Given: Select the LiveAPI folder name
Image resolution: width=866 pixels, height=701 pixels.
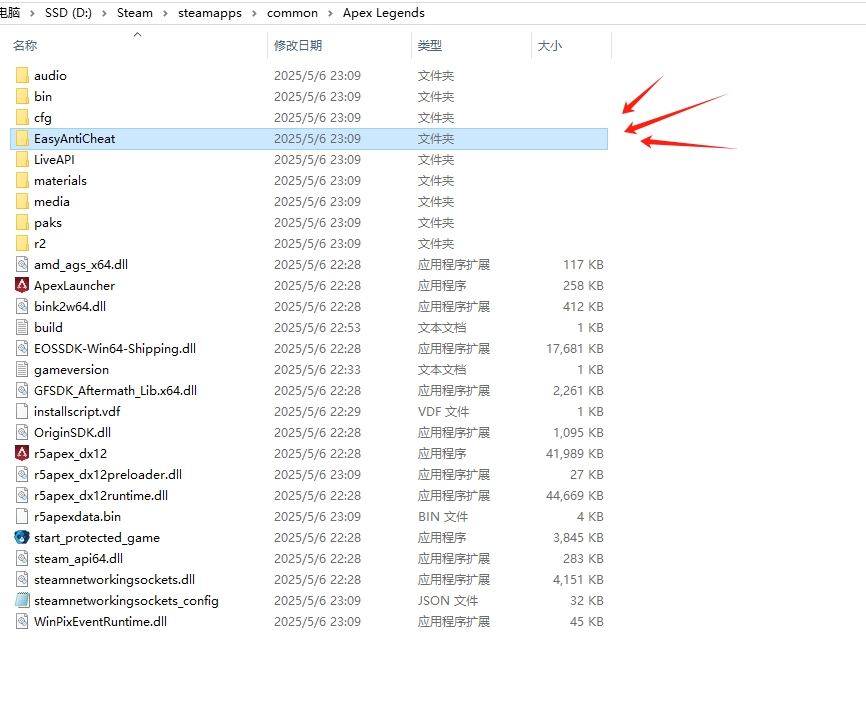Looking at the screenshot, I should click(54, 160).
